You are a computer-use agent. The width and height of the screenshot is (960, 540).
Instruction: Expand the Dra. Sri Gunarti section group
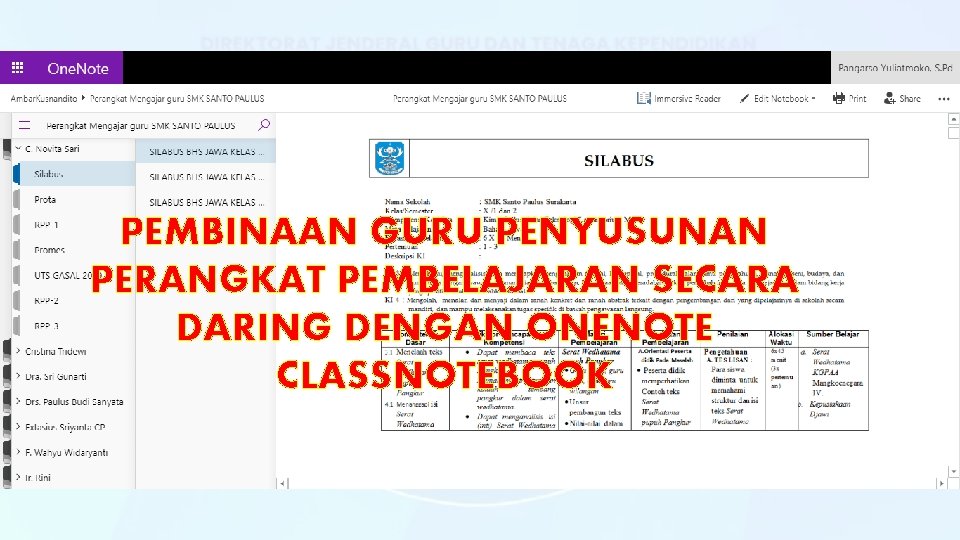(18, 377)
